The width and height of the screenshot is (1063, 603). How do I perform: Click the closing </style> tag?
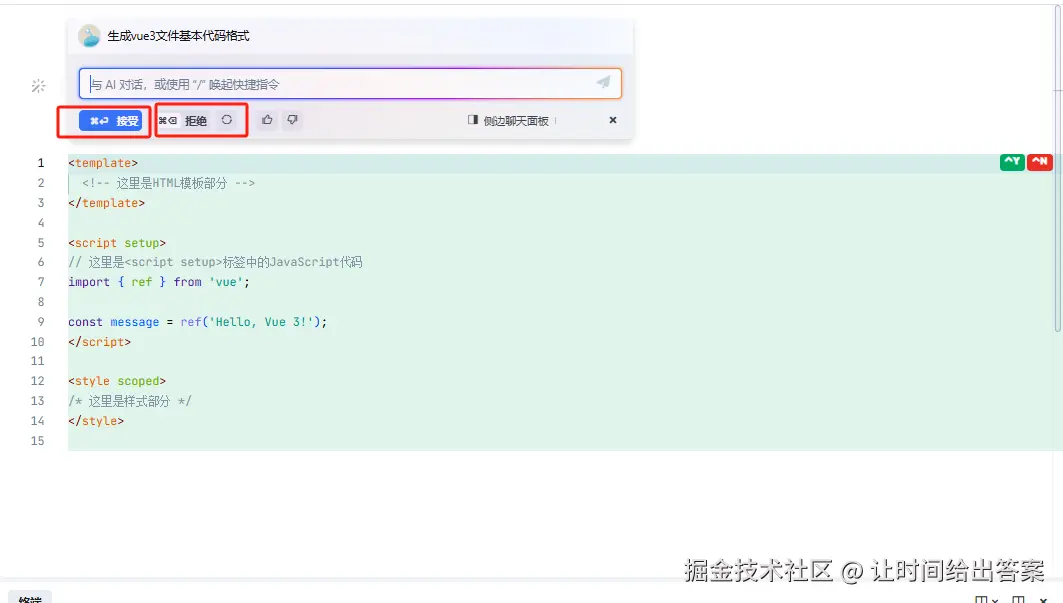pyautogui.click(x=96, y=421)
